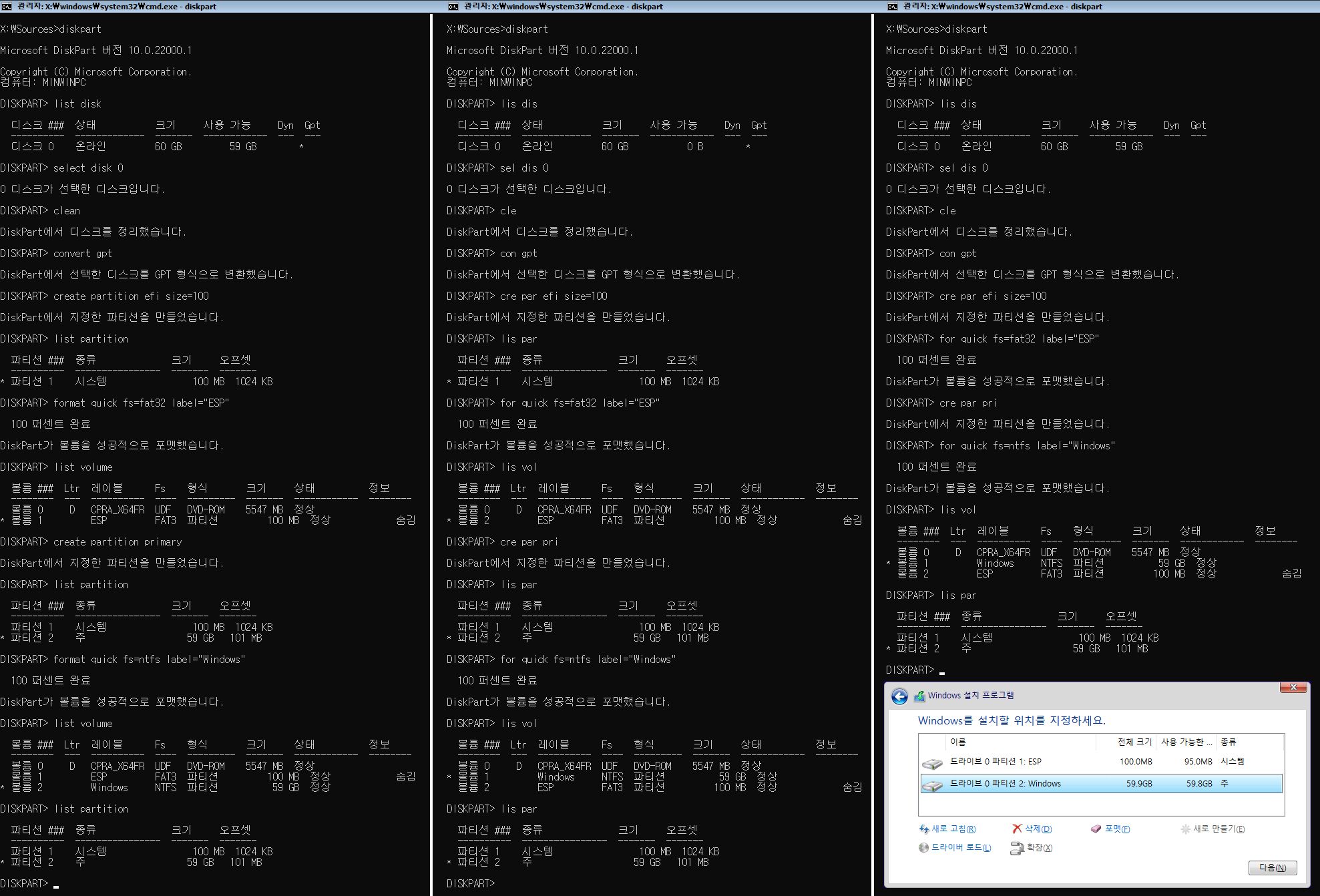This screenshot has height=896, width=1320.
Task: Click the 100.0MB total size cell
Action: [1136, 762]
